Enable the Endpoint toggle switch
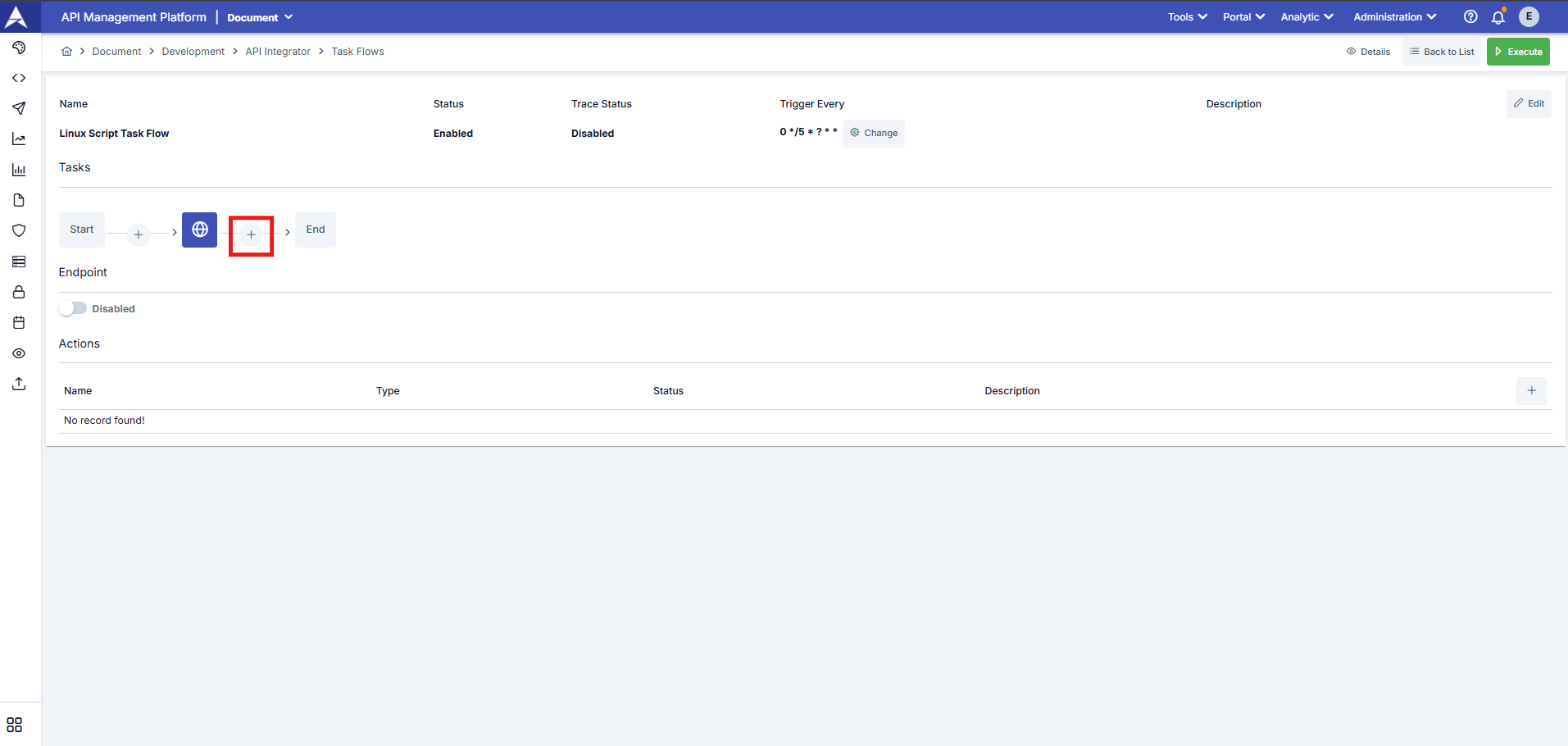The image size is (1568, 746). click(x=73, y=308)
